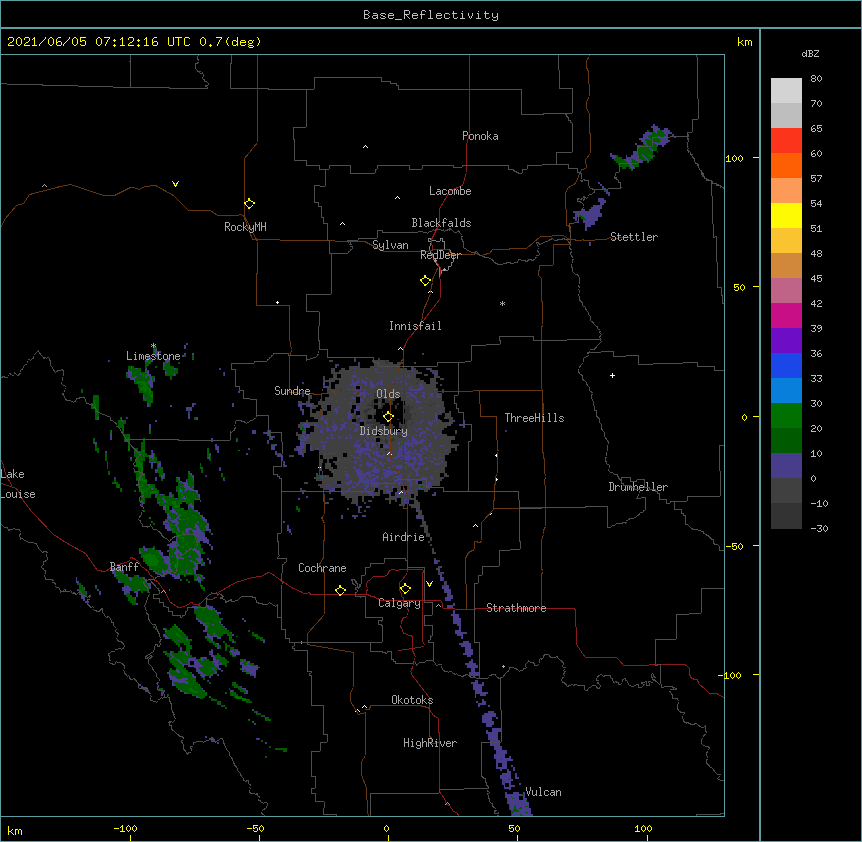862x842 pixels.
Task: Pick the light gray 70–80 dBZ legend color
Action: pyautogui.click(x=786, y=91)
